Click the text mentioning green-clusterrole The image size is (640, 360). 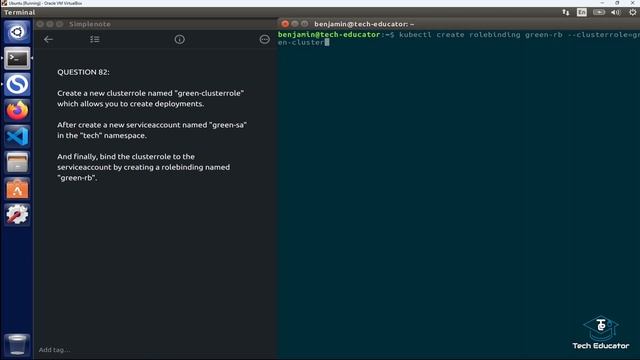pyautogui.click(x=151, y=98)
